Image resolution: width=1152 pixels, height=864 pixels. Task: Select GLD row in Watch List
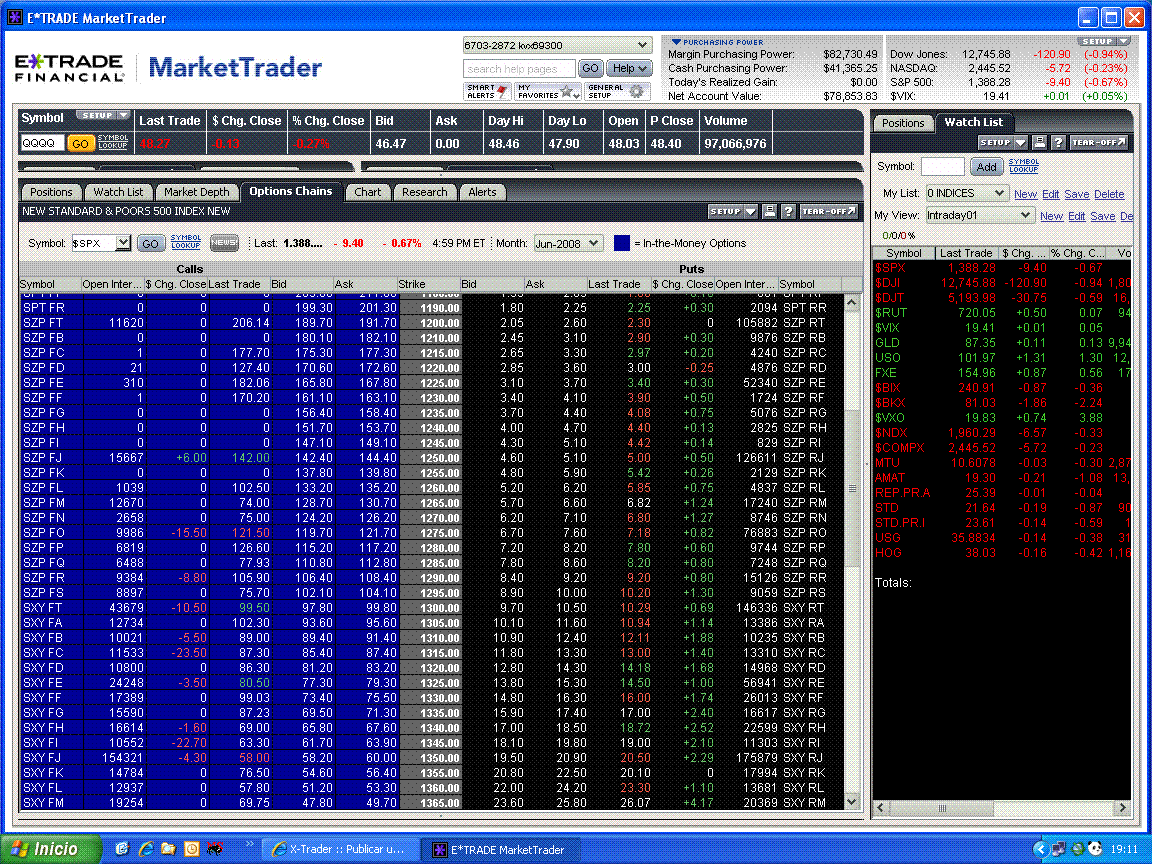click(x=1002, y=342)
